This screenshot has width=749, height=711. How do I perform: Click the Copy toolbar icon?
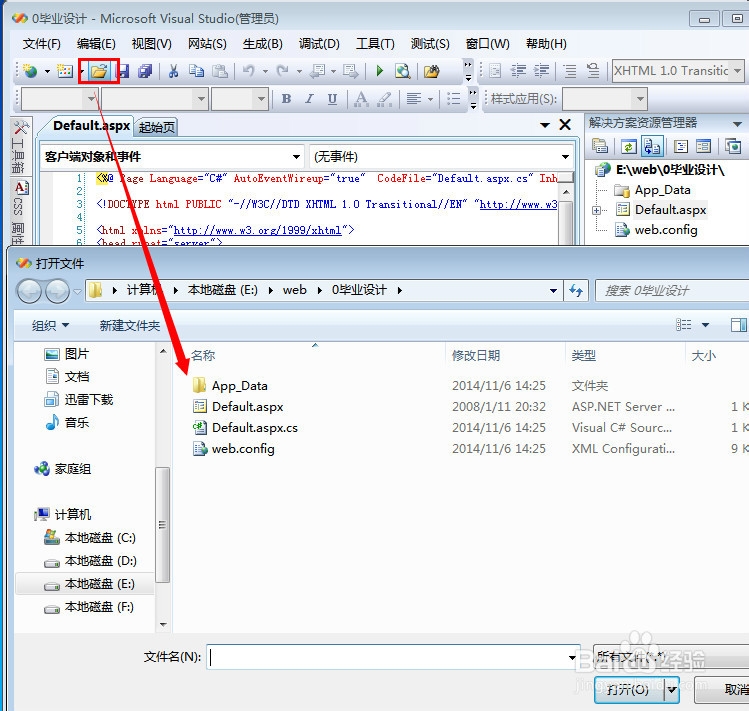(x=196, y=72)
